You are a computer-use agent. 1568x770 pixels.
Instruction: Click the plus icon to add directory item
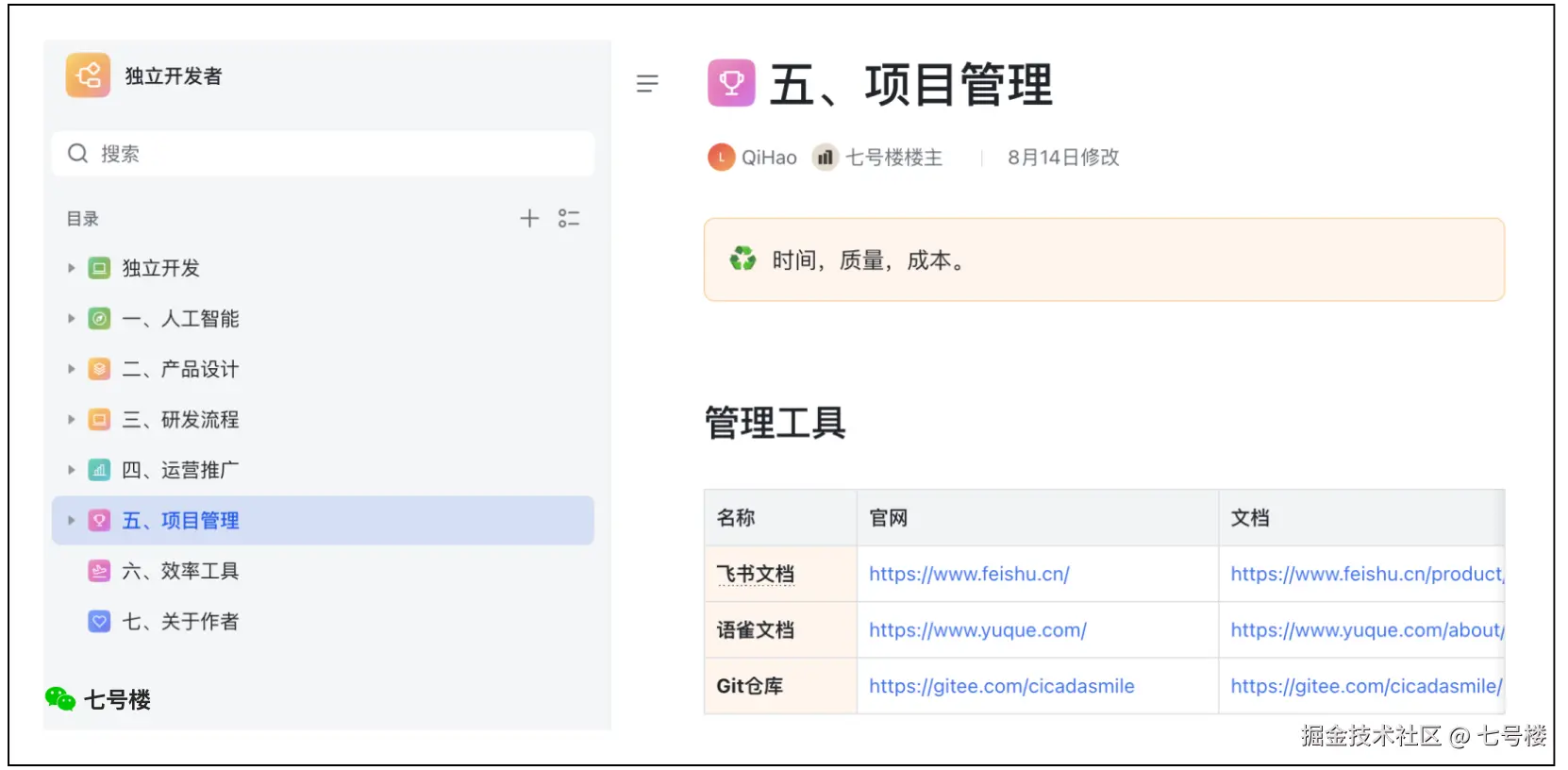[529, 219]
